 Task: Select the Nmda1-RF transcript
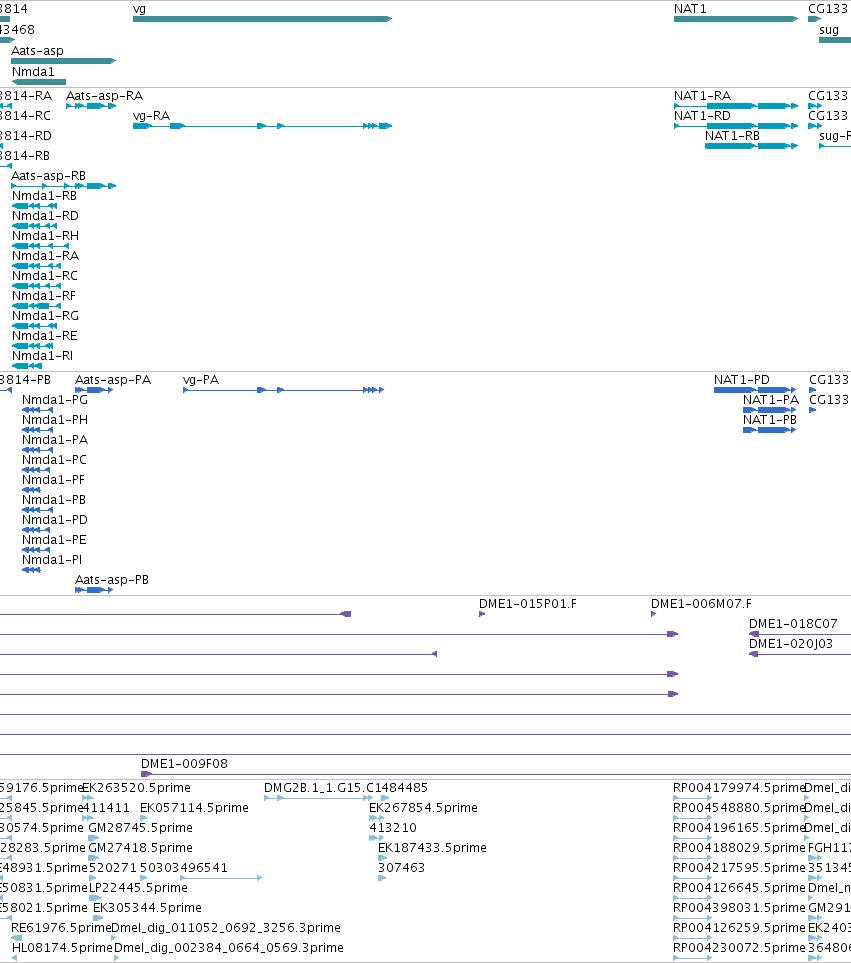36,306
